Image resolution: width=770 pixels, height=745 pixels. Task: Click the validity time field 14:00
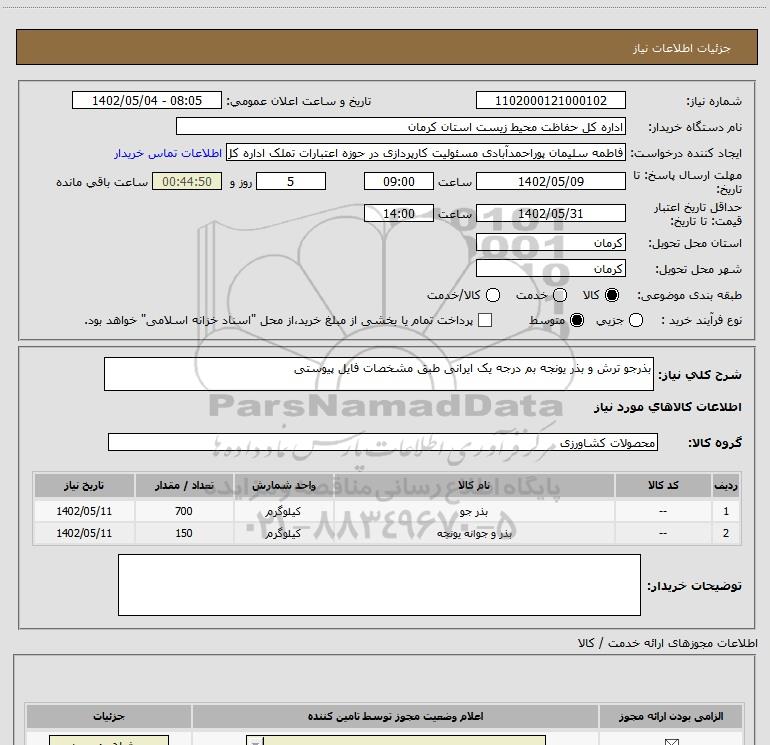click(399, 213)
